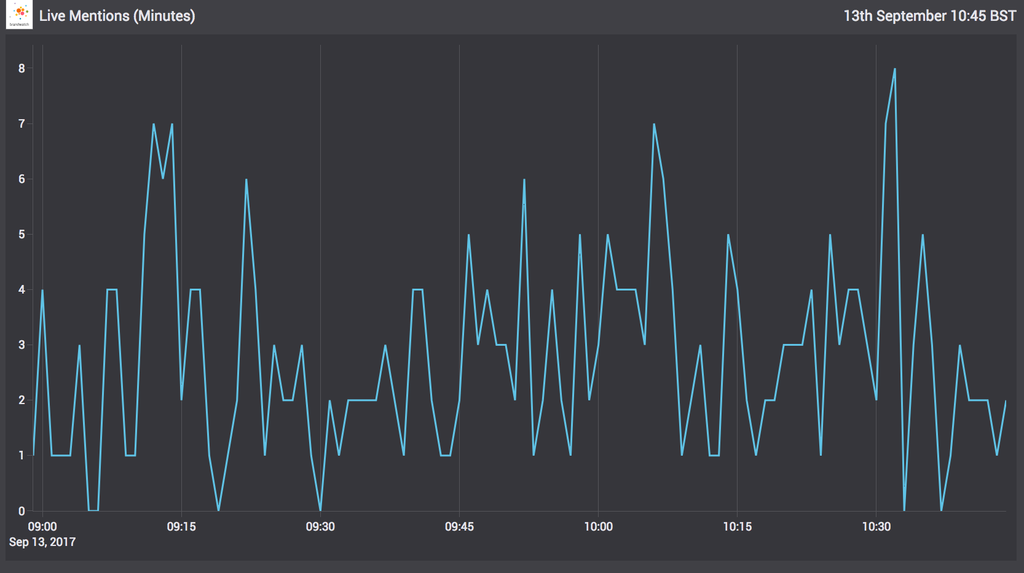The height and width of the screenshot is (573, 1024).
Task: Click the Brandwatch logo icon
Action: pos(19,16)
